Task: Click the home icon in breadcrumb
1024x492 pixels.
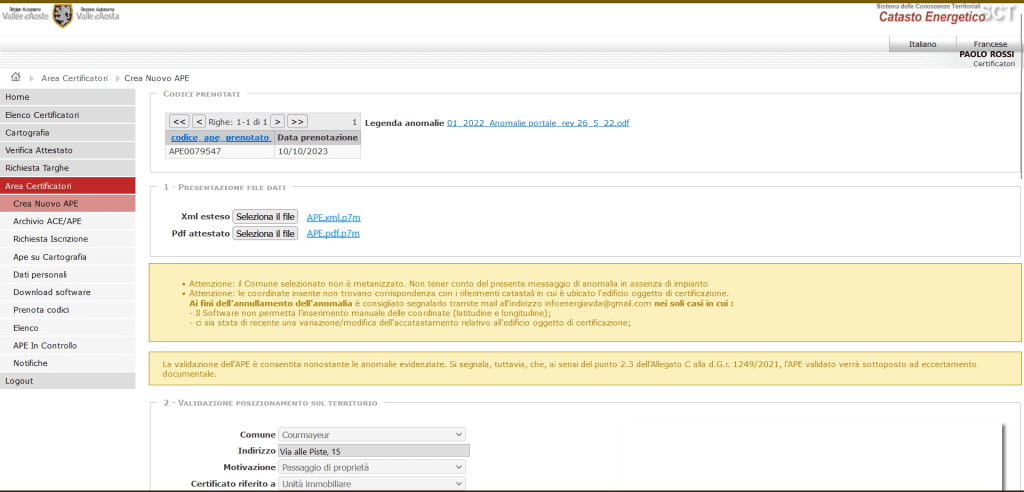Action: pyautogui.click(x=16, y=77)
